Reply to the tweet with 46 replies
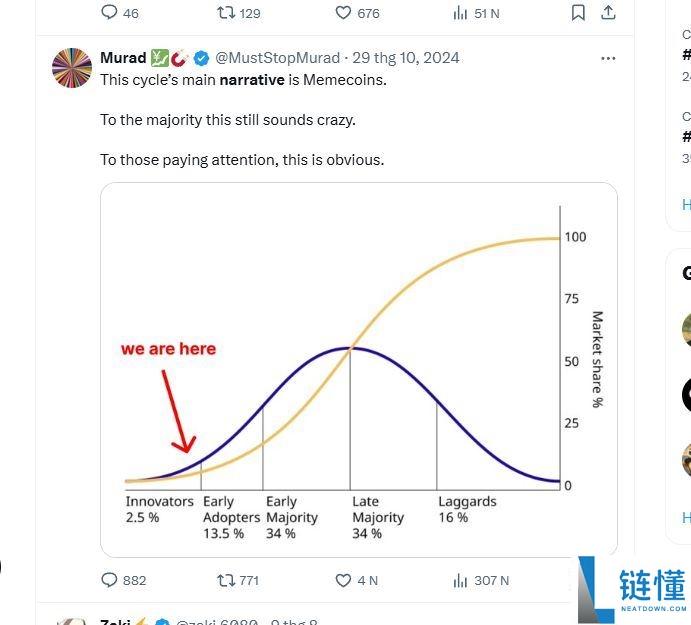691x625 pixels. click(110, 13)
